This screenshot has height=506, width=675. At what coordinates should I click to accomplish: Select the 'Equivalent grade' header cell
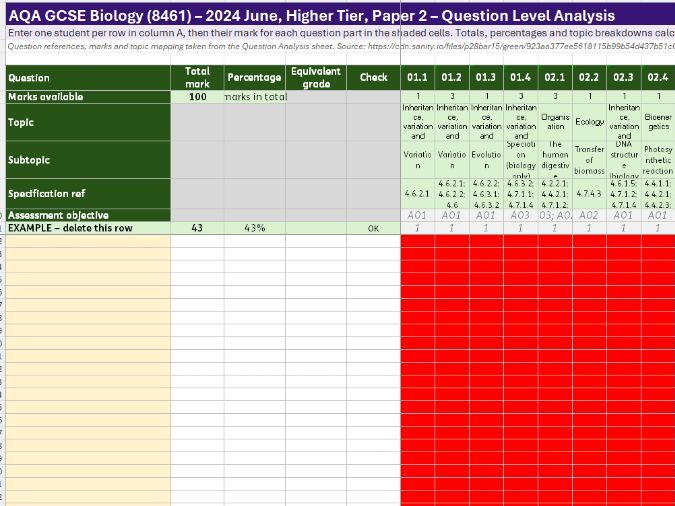pyautogui.click(x=316, y=78)
